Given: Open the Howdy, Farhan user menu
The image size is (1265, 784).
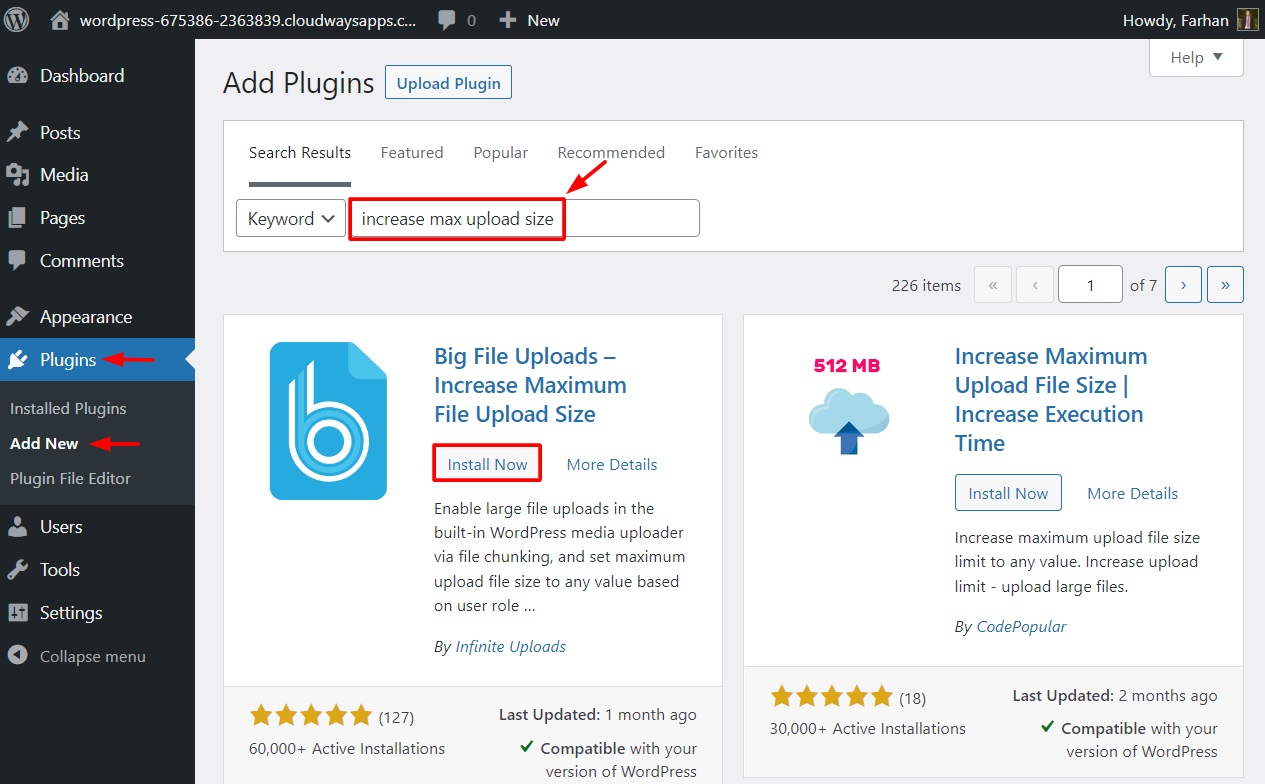Looking at the screenshot, I should pyautogui.click(x=1189, y=20).
